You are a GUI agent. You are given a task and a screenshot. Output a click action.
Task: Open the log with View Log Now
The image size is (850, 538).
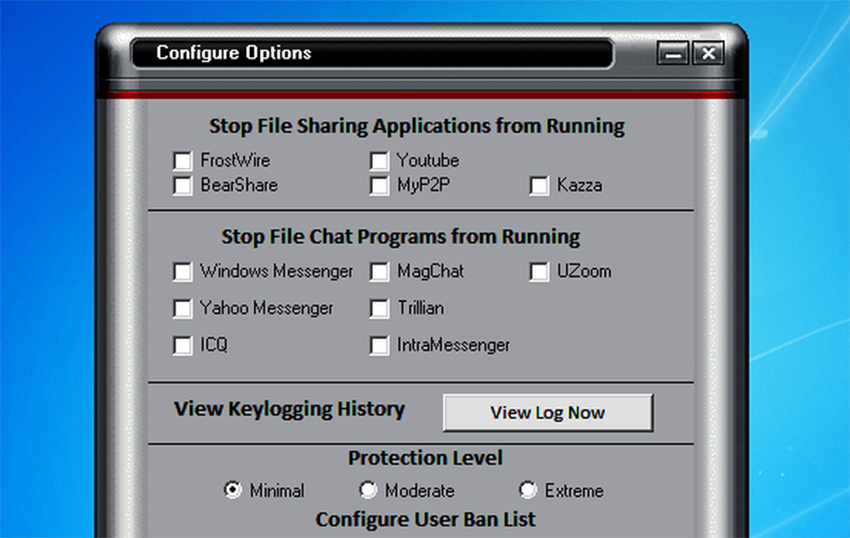tap(548, 413)
